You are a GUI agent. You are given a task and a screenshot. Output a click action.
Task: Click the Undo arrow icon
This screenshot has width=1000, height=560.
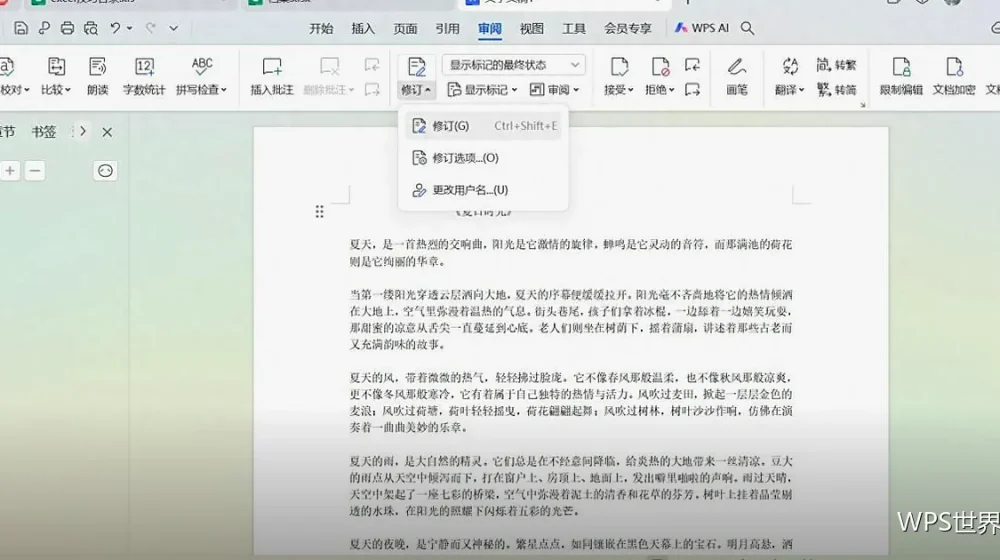click(x=115, y=28)
